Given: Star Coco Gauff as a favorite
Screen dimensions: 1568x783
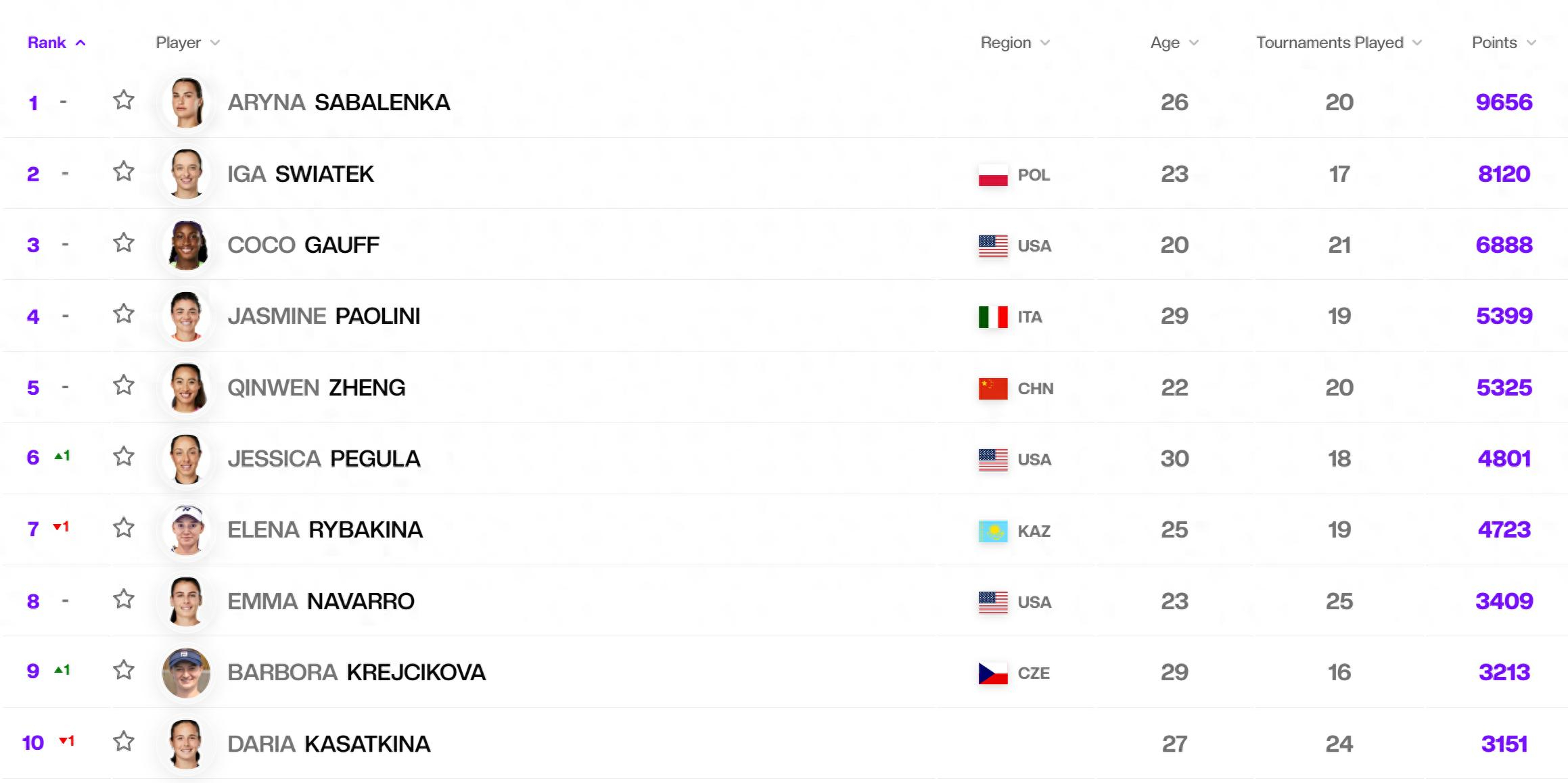Looking at the screenshot, I should [x=123, y=242].
